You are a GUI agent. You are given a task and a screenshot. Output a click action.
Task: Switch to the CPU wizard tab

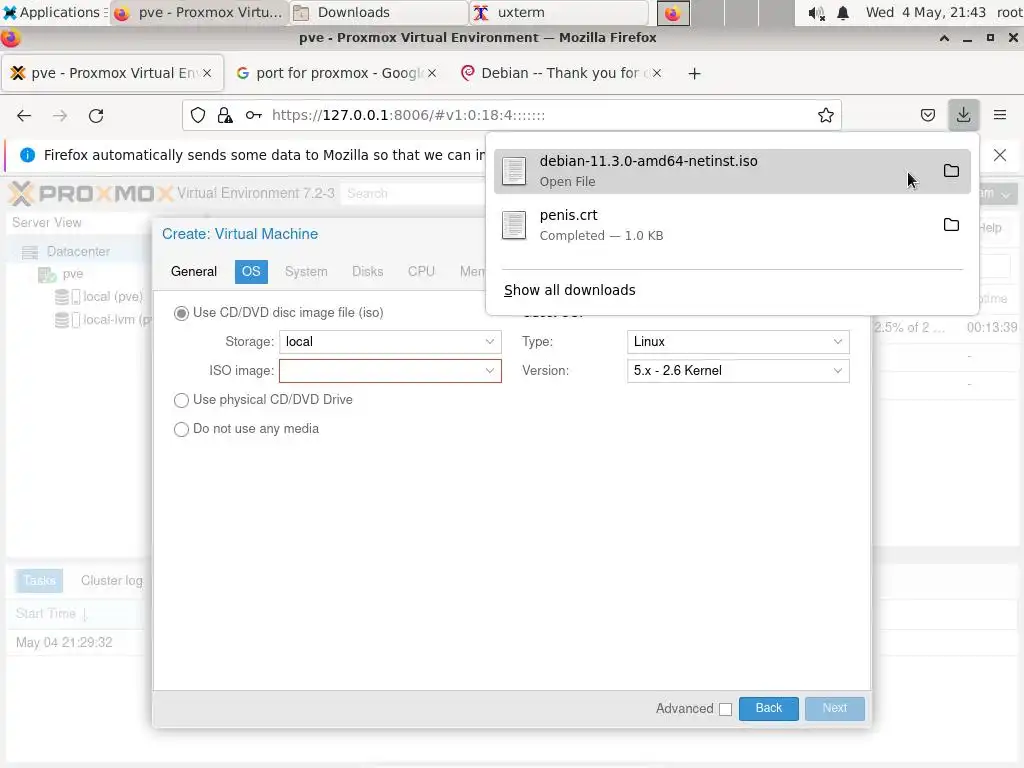(421, 272)
